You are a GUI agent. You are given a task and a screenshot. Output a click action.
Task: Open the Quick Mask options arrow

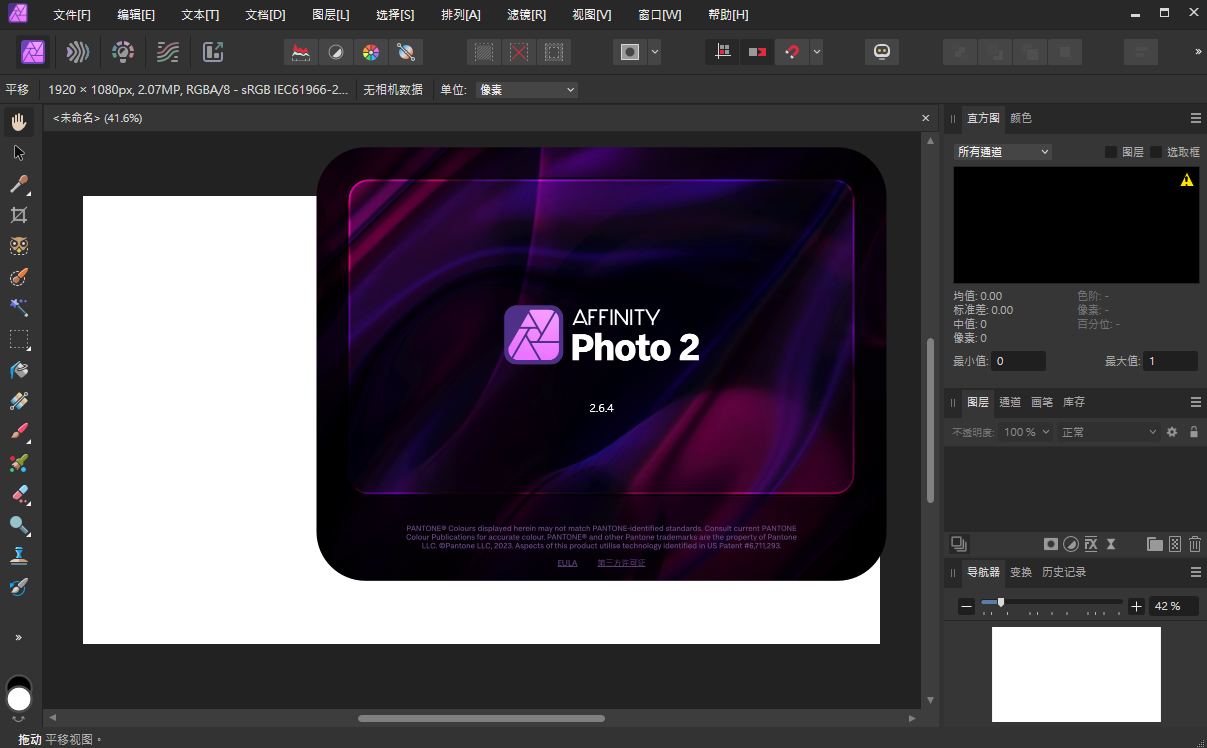coord(654,52)
